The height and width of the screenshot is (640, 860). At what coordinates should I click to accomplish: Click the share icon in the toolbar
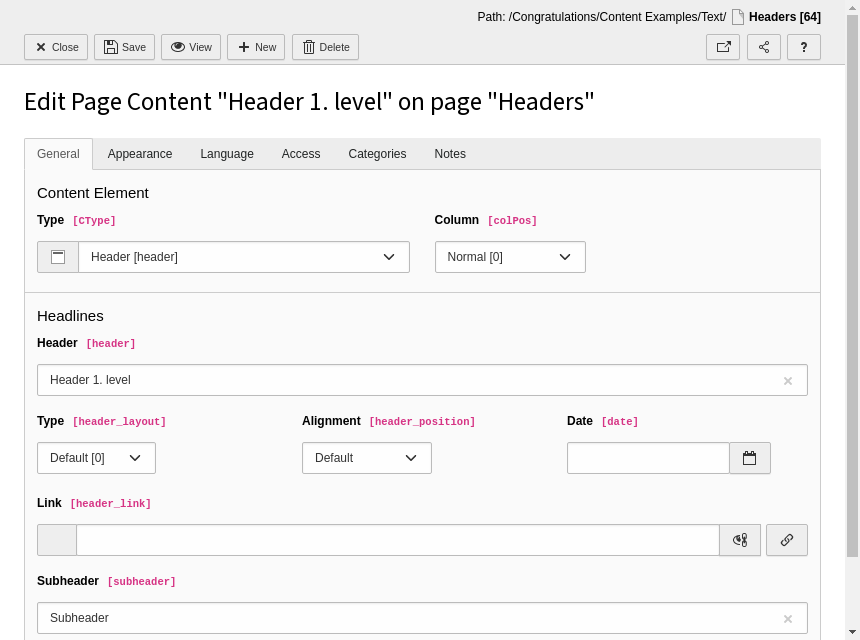coord(764,47)
